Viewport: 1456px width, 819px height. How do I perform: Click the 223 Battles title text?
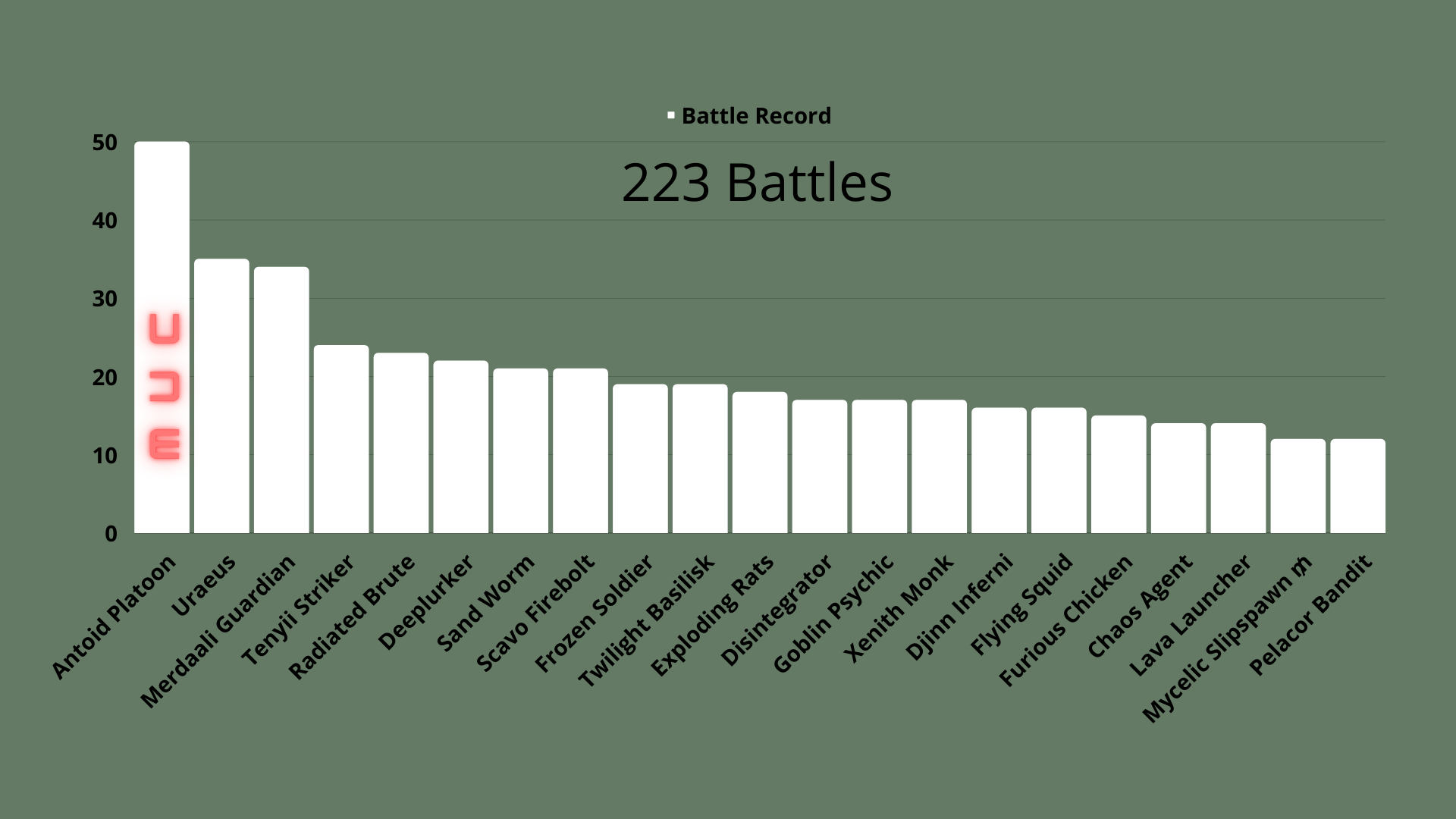757,183
